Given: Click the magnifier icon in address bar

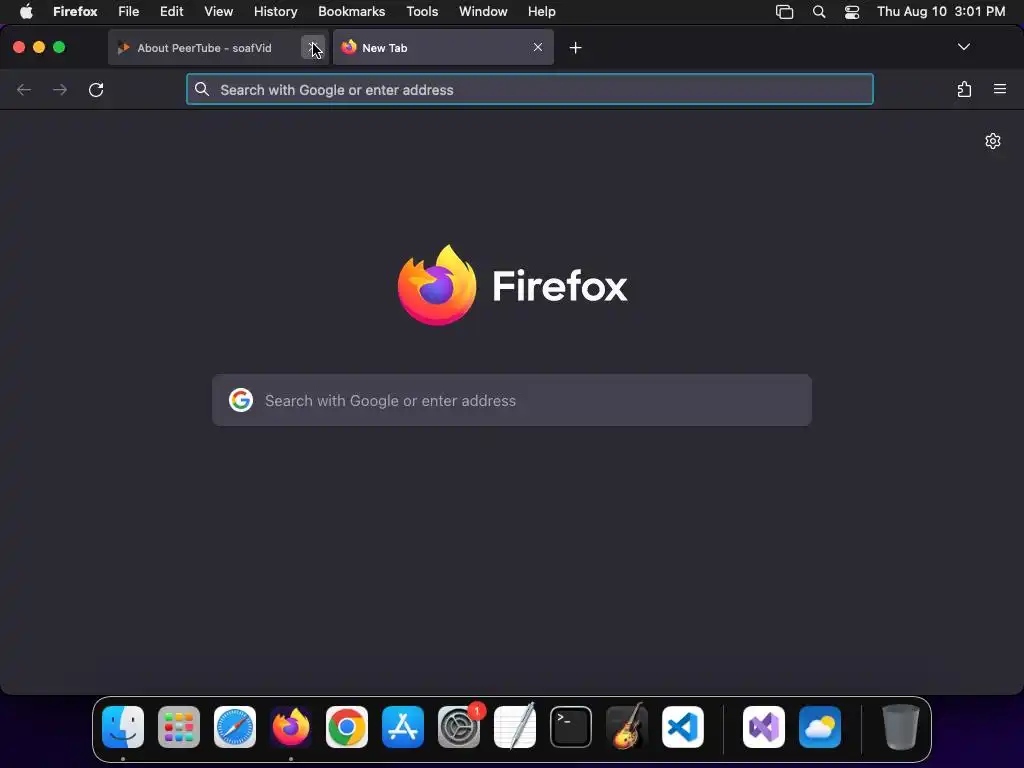Looking at the screenshot, I should pyautogui.click(x=202, y=89).
